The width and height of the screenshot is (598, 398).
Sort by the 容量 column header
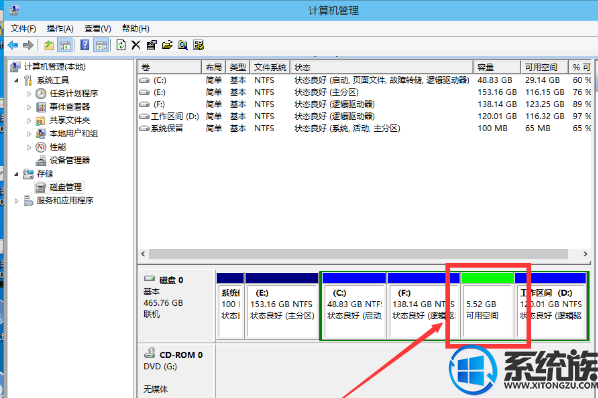tap(497, 67)
